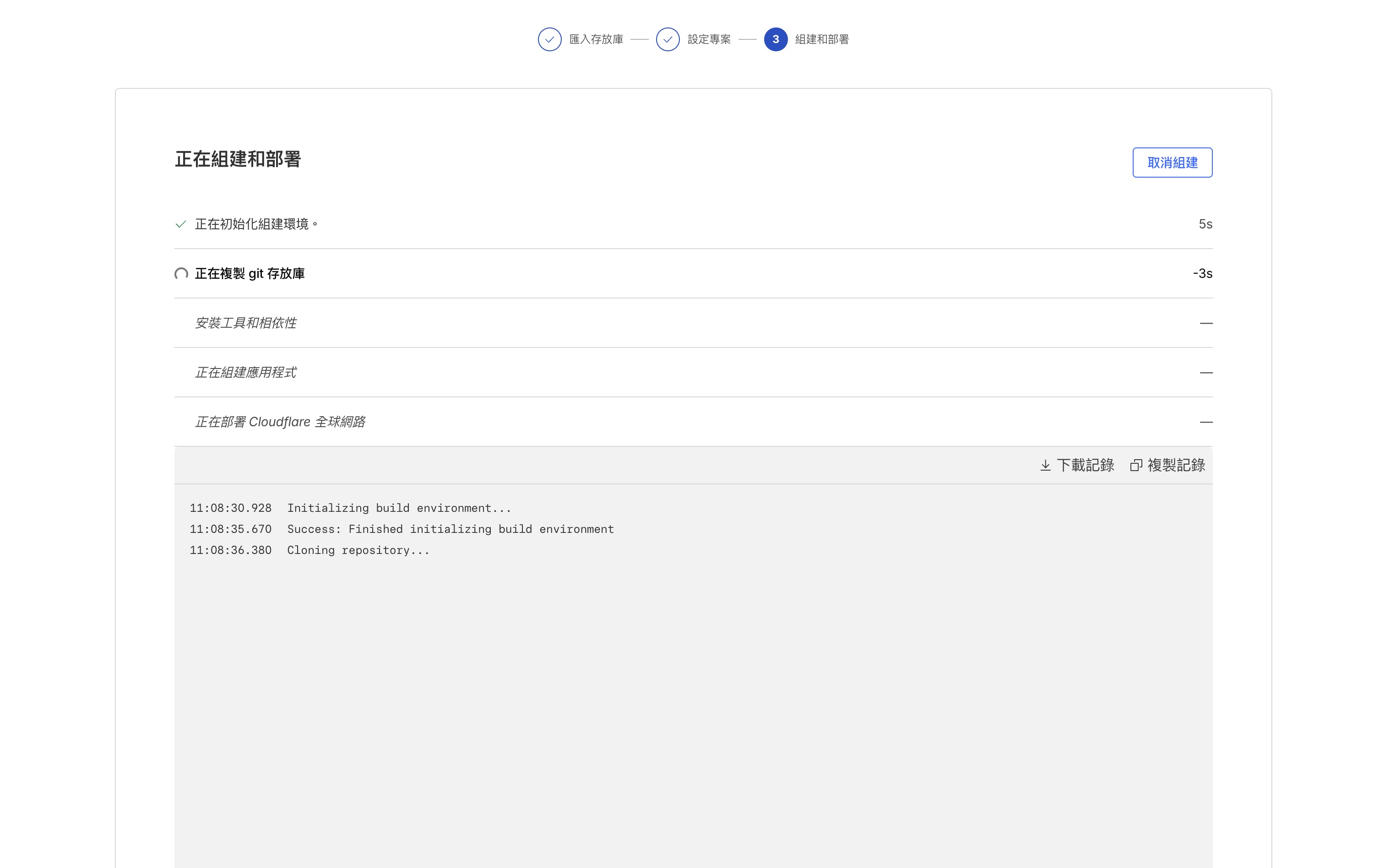Image resolution: width=1390 pixels, height=868 pixels.
Task: Expand the 正在組建應用程式 build stage
Action: (x=246, y=372)
